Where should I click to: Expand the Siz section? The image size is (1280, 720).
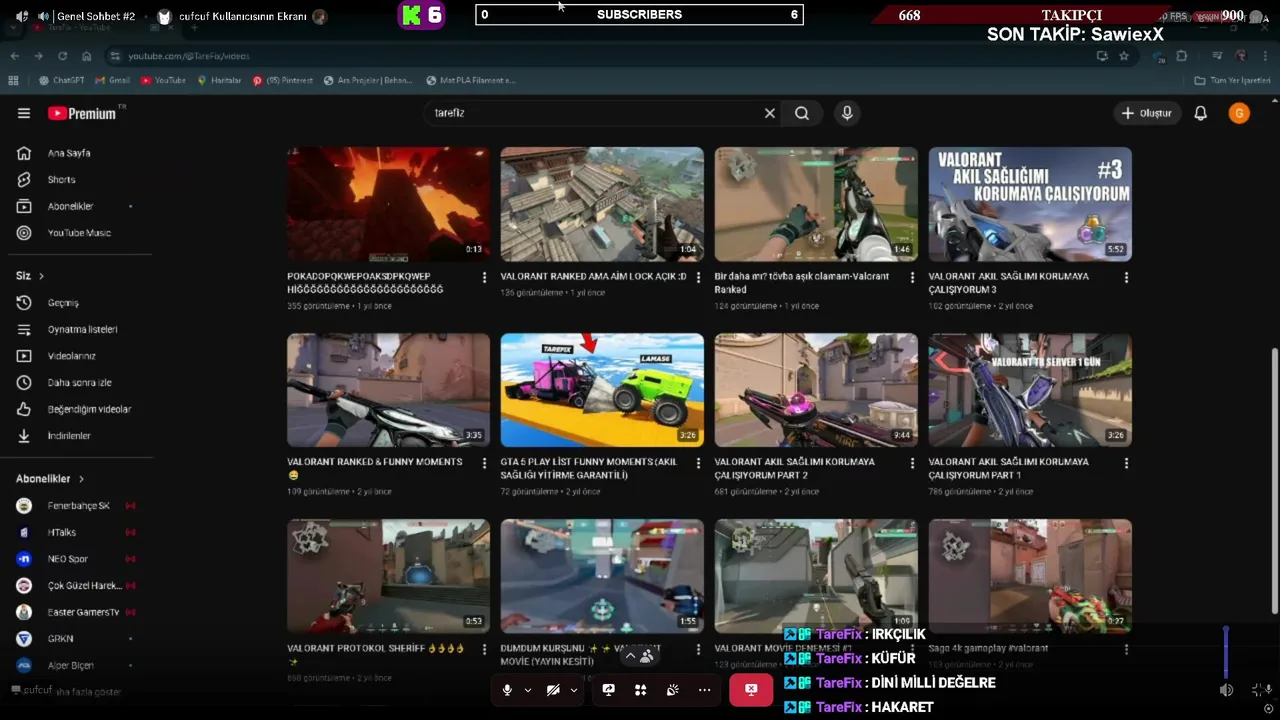click(30, 276)
